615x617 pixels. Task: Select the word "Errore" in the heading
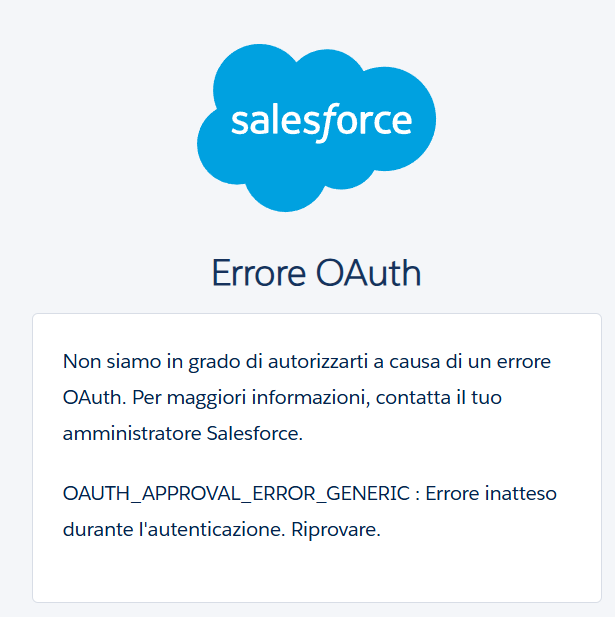click(x=258, y=273)
